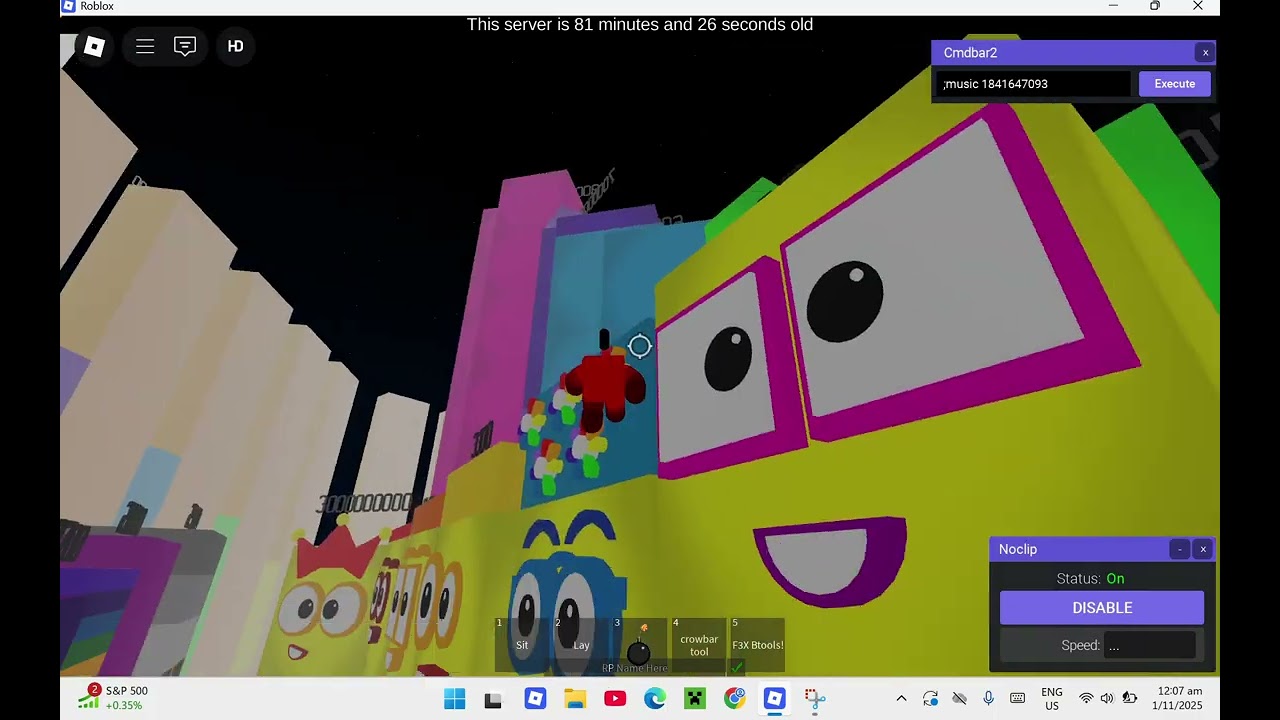This screenshot has height=720, width=1280.
Task: Open the hamburger list menu
Action: click(145, 46)
